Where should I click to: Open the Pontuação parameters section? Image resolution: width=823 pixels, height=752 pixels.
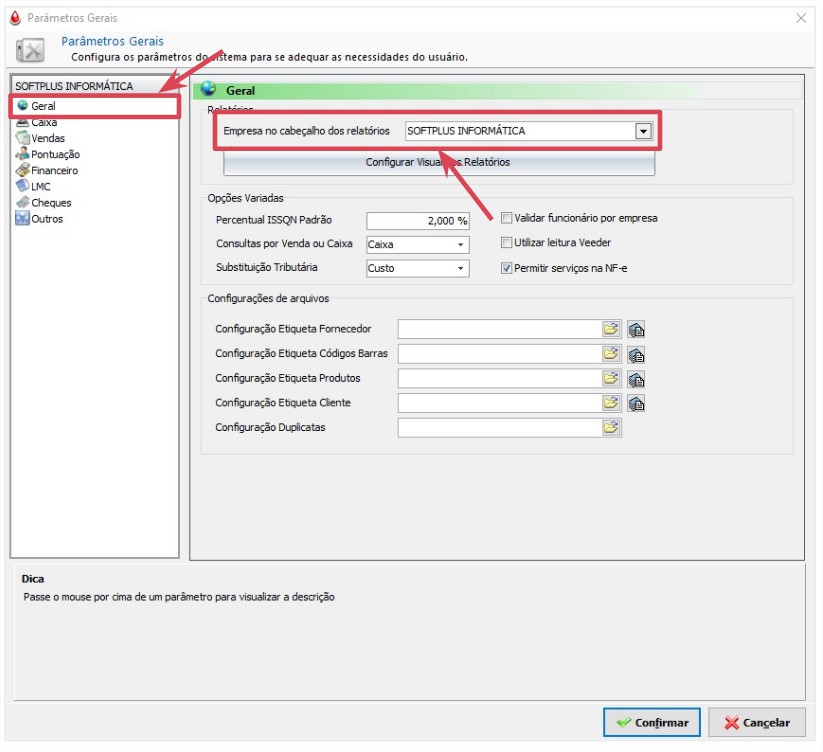pyautogui.click(x=55, y=154)
